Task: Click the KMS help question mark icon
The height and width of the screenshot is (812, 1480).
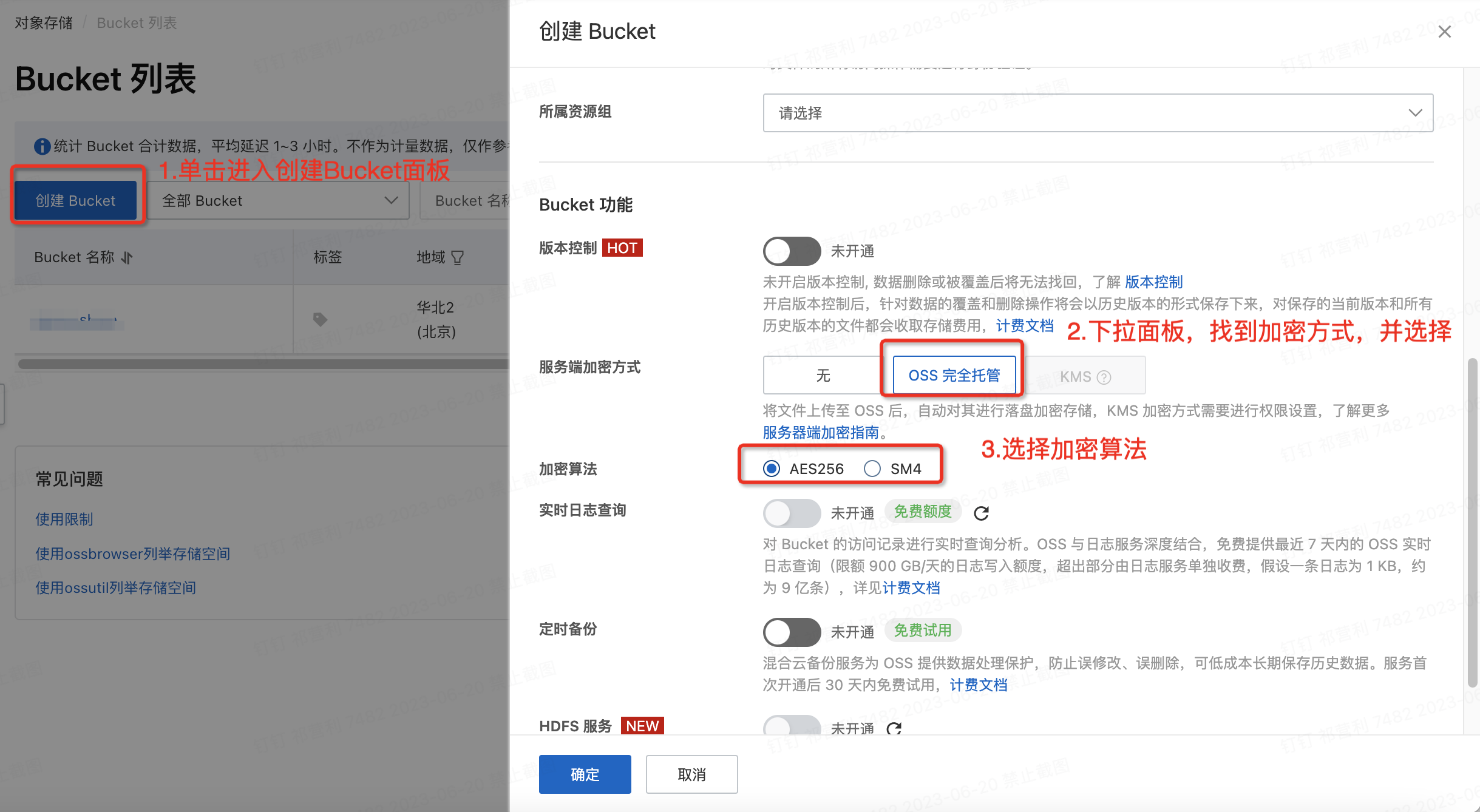Action: click(x=1104, y=377)
